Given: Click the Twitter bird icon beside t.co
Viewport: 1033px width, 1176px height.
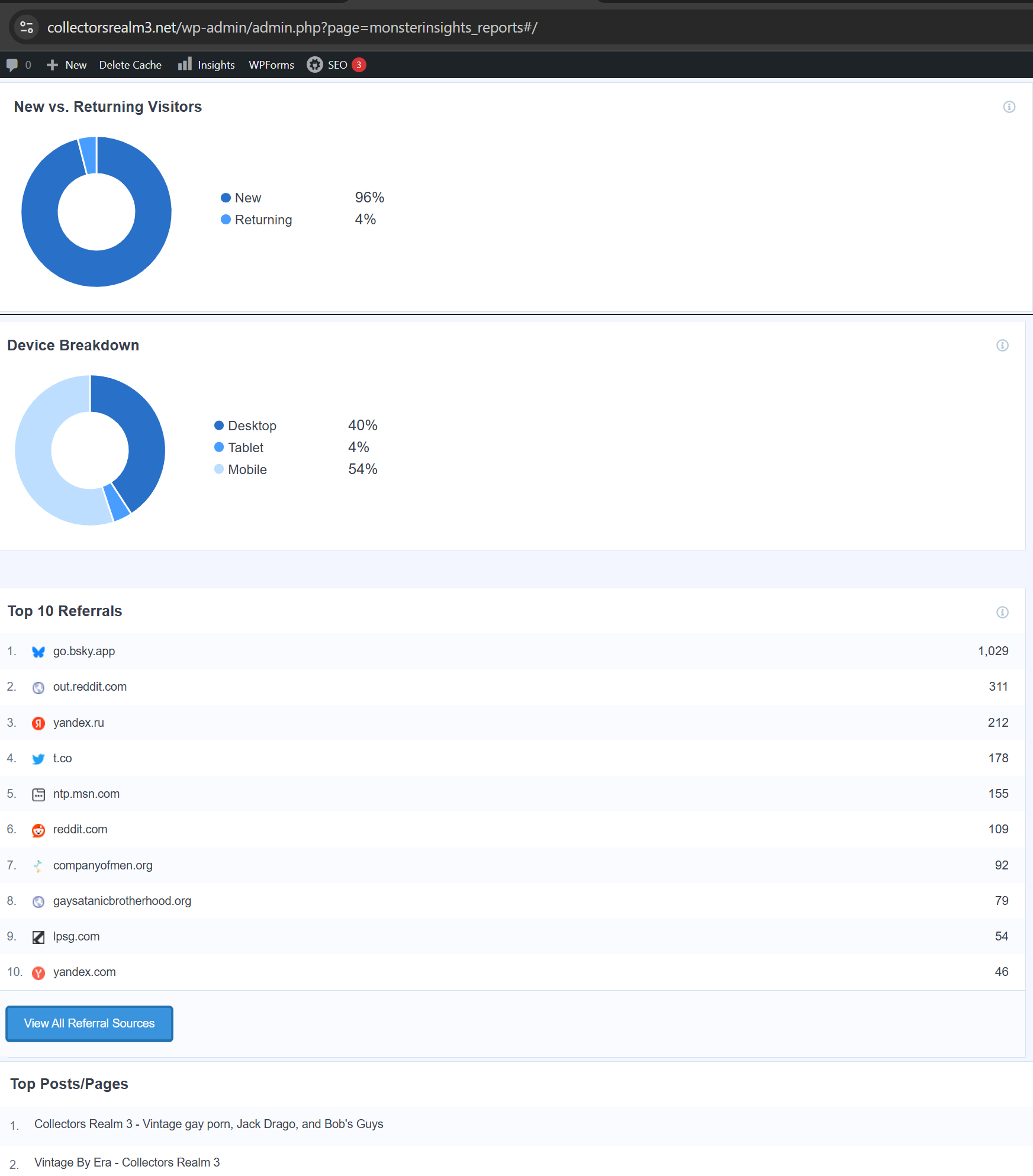Looking at the screenshot, I should (x=38, y=759).
